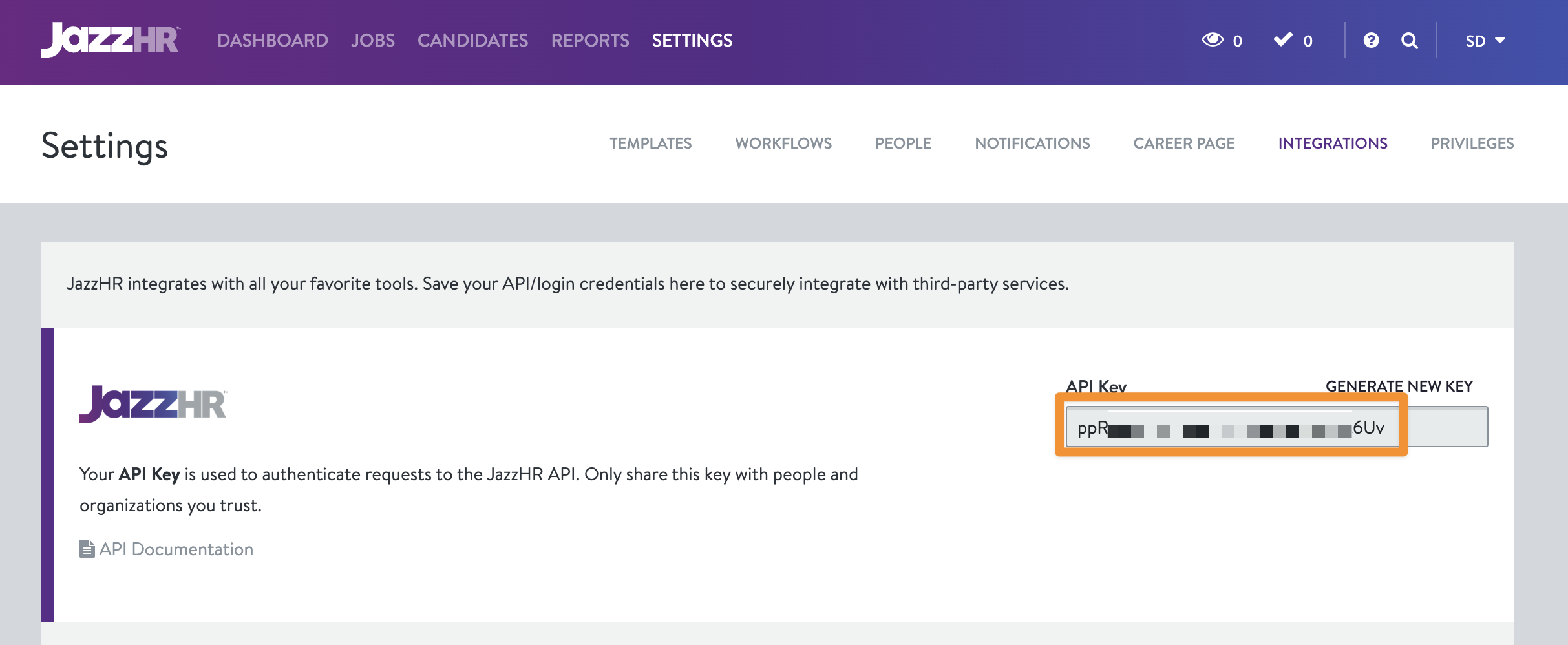Open the checkmark tasks counter

click(x=1293, y=41)
